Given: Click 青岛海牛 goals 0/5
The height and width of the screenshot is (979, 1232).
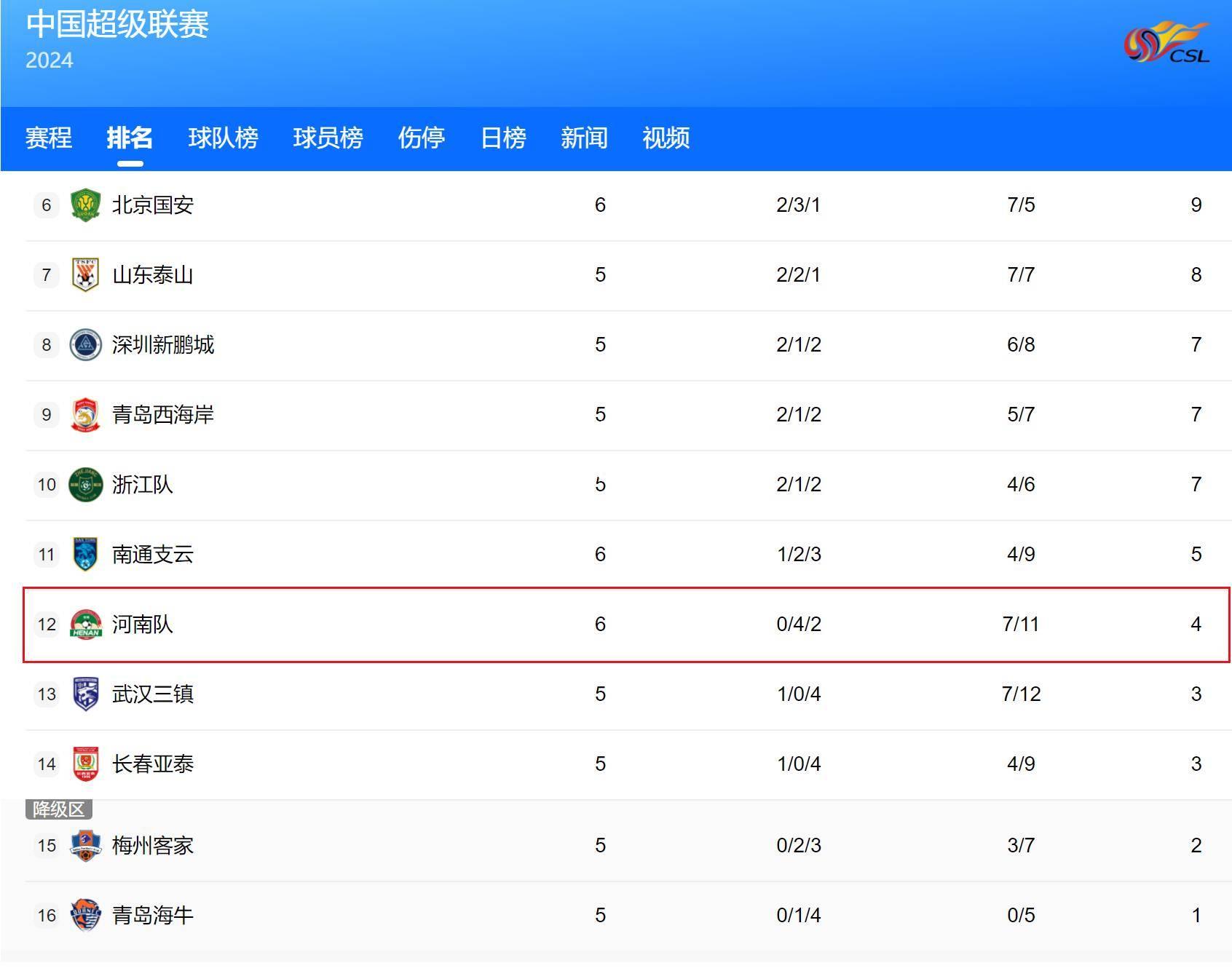Looking at the screenshot, I should (1021, 916).
